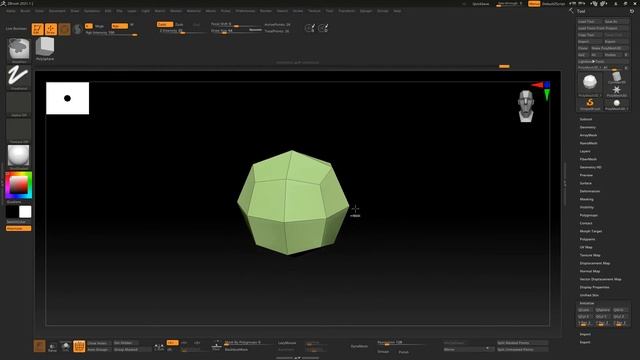Toggle the orange Zadd button
Screen dimensions: 640x360
click(165, 24)
